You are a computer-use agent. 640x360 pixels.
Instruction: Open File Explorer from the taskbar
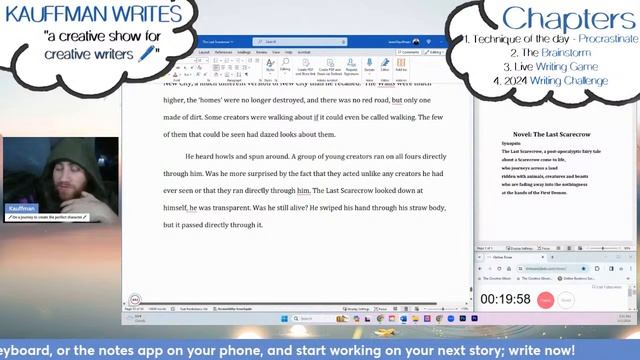coord(415,319)
